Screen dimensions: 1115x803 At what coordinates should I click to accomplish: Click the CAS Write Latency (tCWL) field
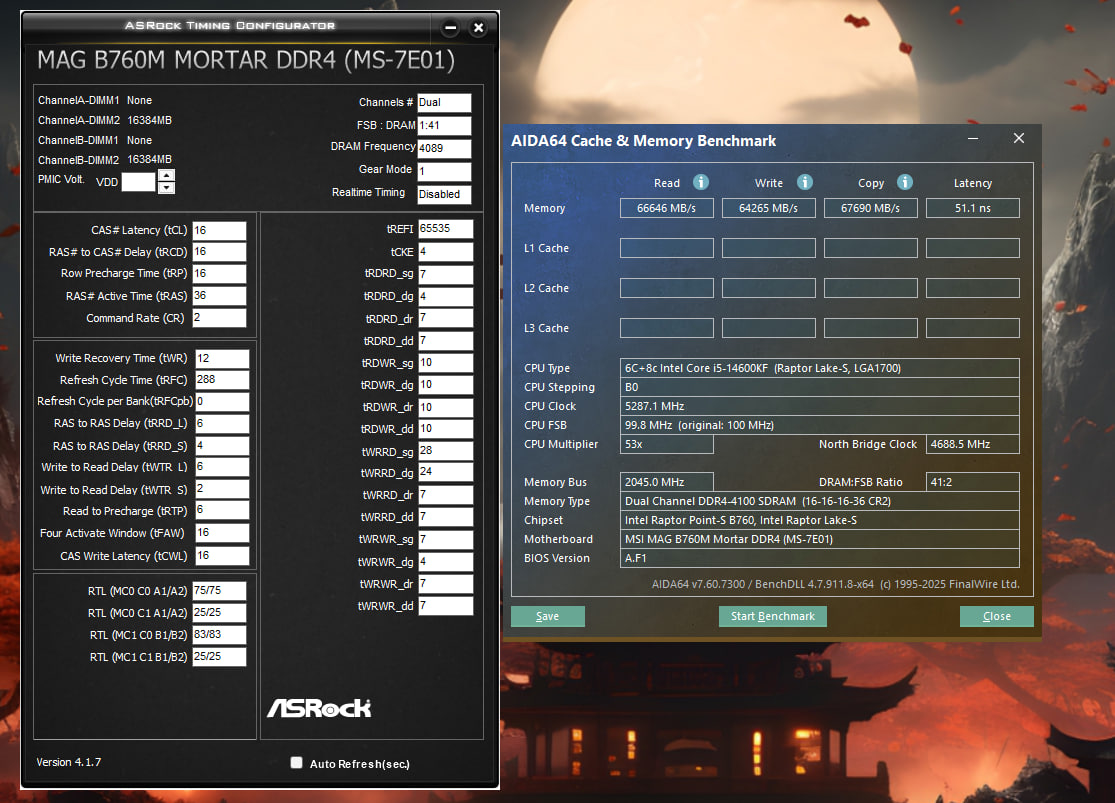222,555
